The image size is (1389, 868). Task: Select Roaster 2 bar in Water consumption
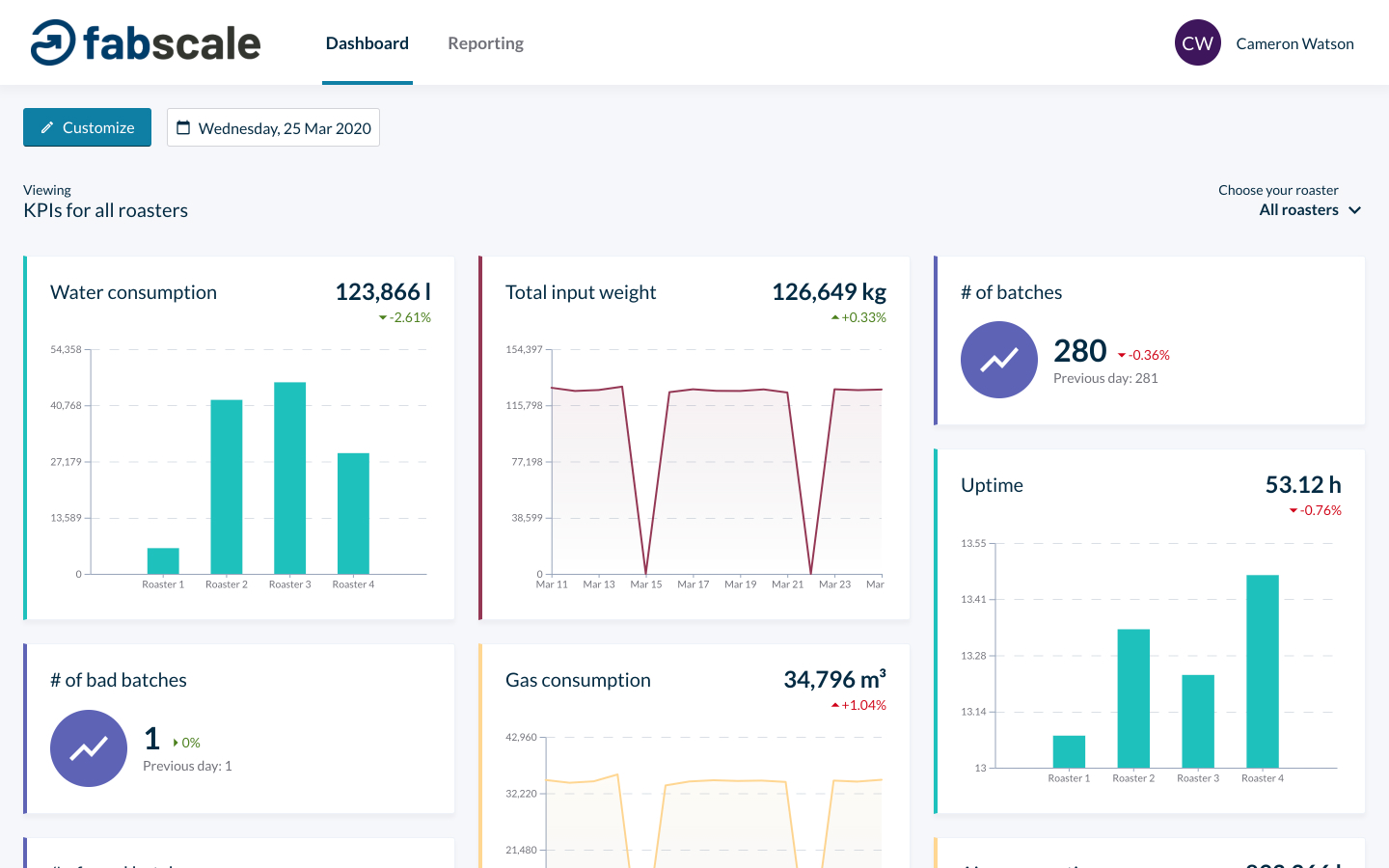[227, 487]
